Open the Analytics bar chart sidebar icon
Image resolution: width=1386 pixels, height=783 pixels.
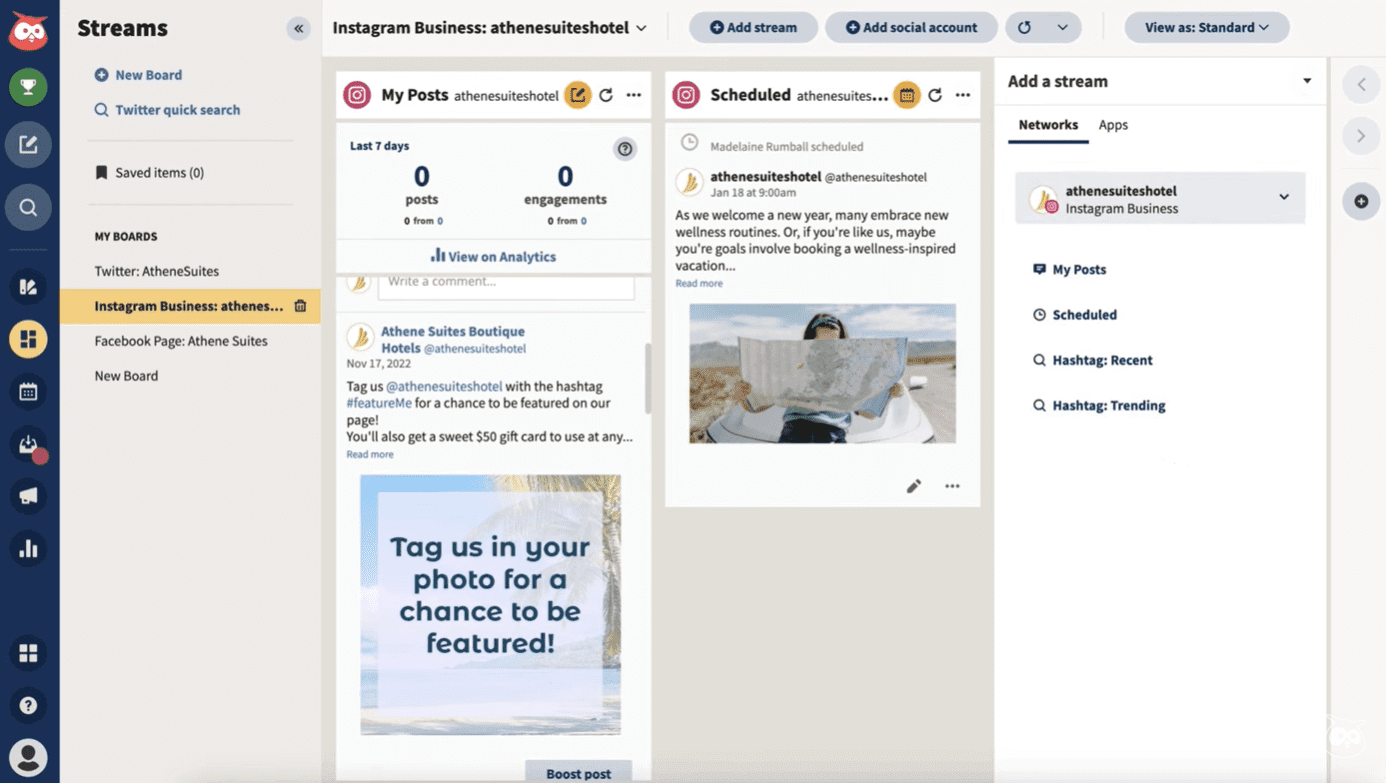pos(28,548)
